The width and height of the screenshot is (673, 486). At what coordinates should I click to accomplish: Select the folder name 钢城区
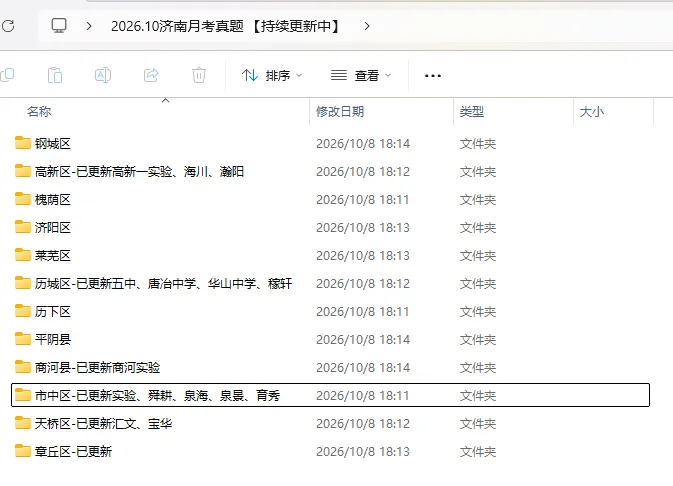tap(53, 143)
